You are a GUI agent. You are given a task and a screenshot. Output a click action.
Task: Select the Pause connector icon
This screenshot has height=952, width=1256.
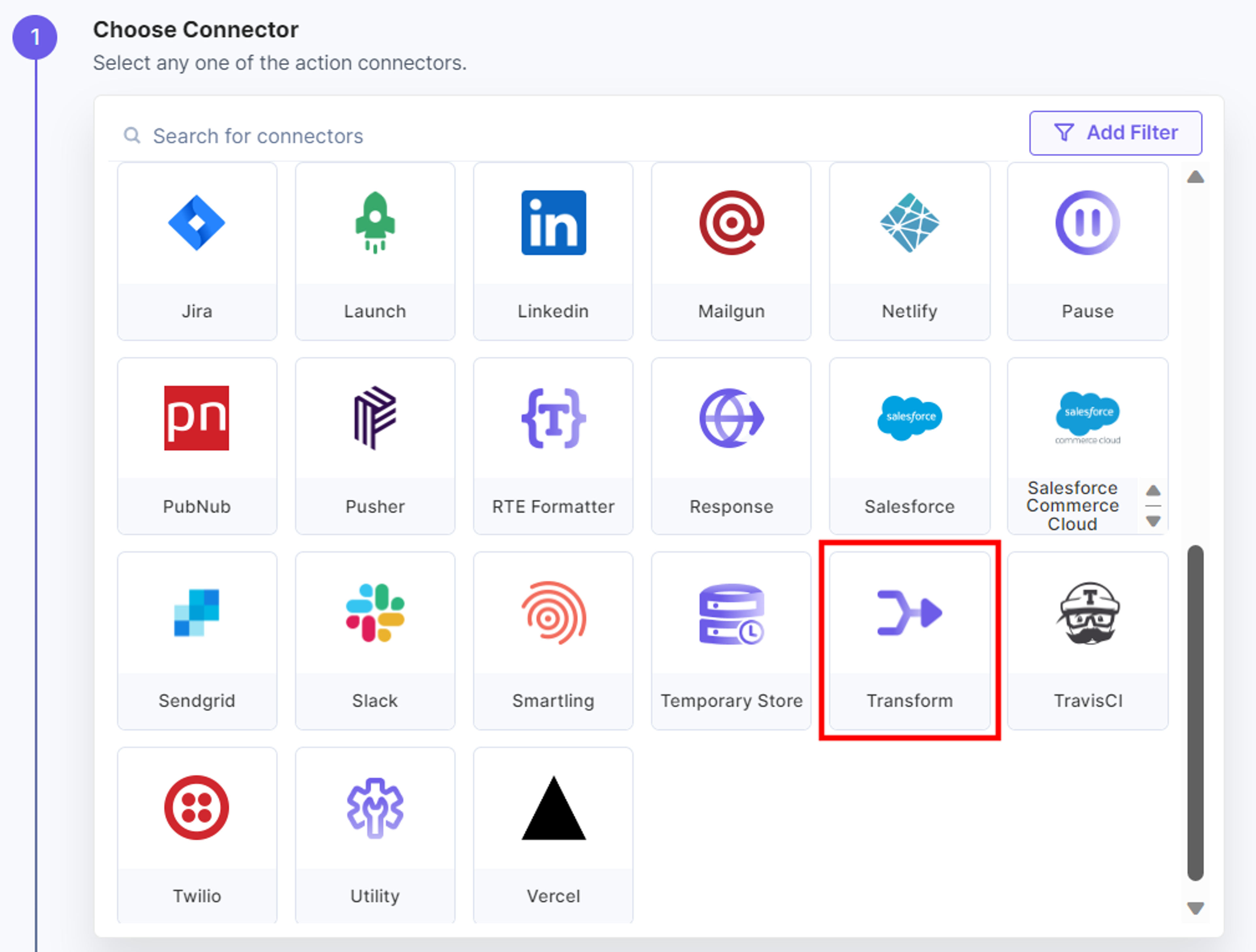tap(1087, 222)
